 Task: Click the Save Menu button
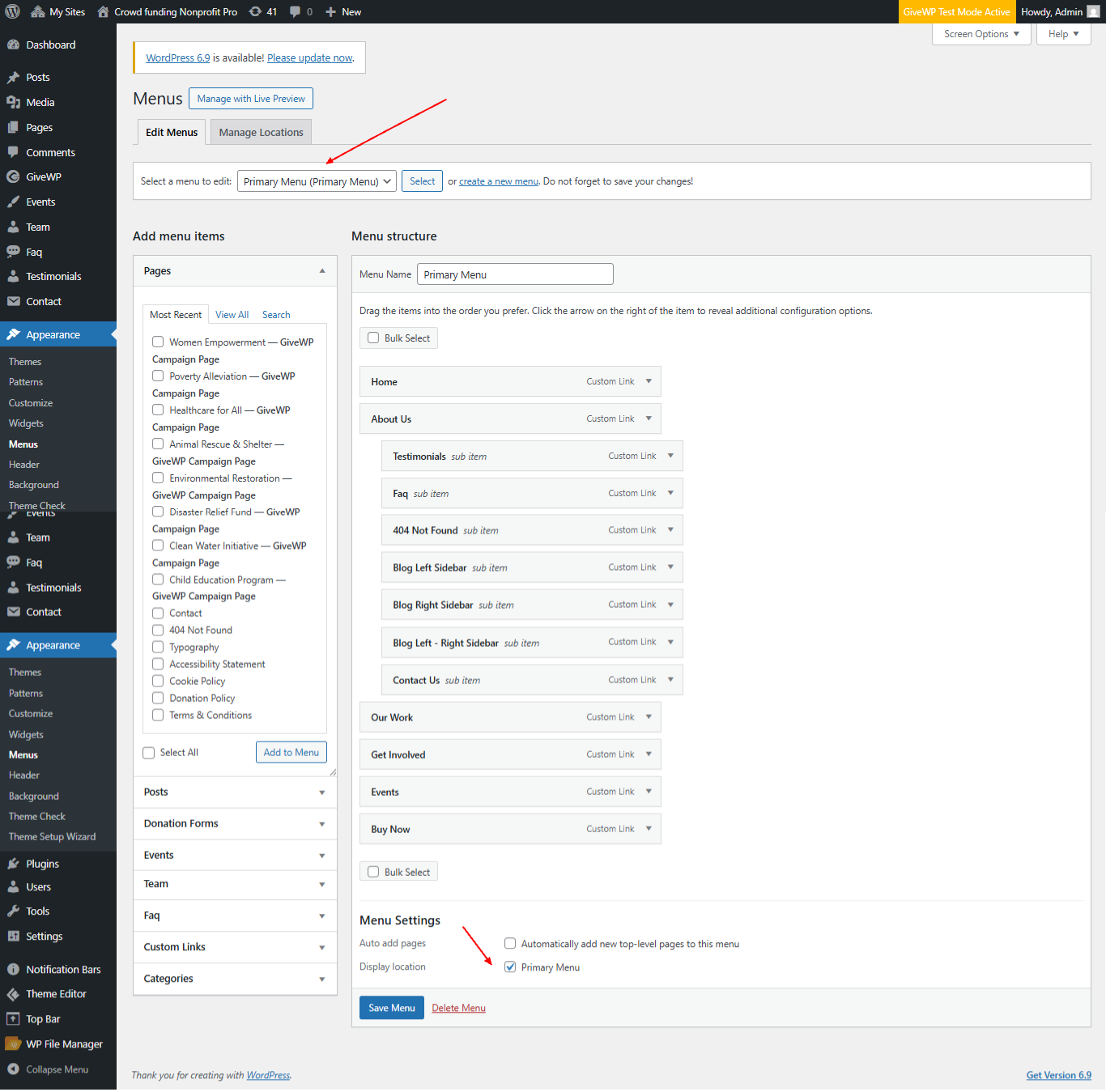pyautogui.click(x=391, y=1008)
